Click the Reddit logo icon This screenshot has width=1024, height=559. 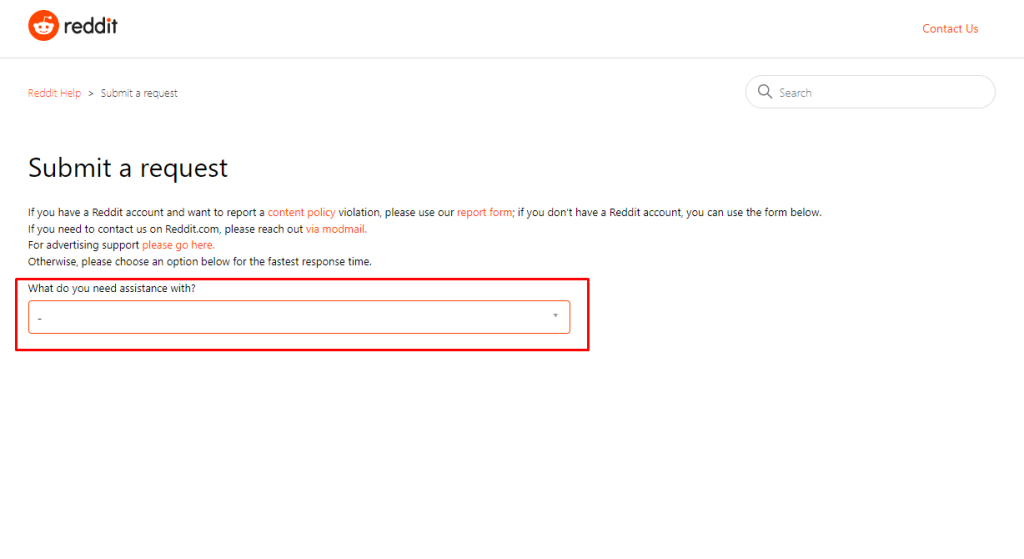point(43,25)
